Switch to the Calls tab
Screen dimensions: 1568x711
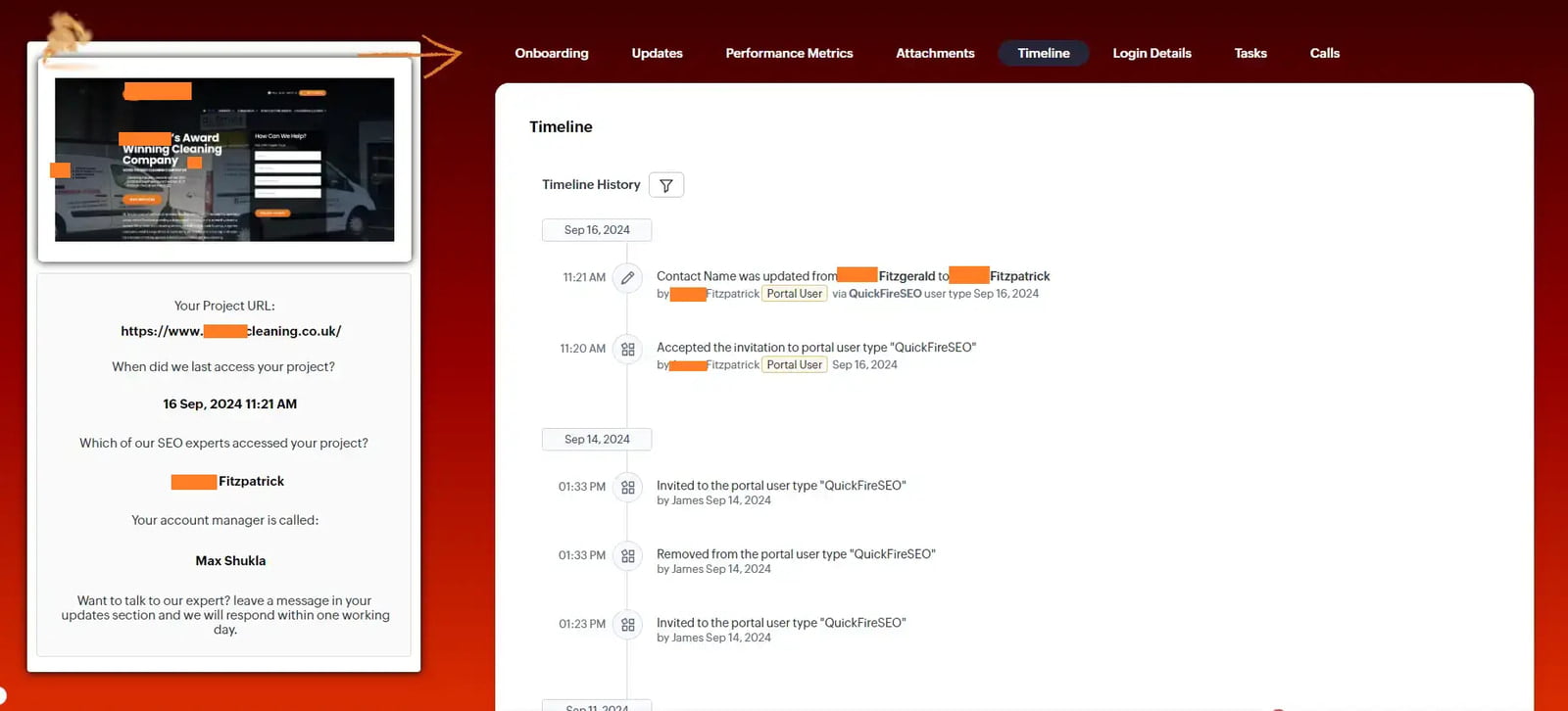(x=1324, y=53)
